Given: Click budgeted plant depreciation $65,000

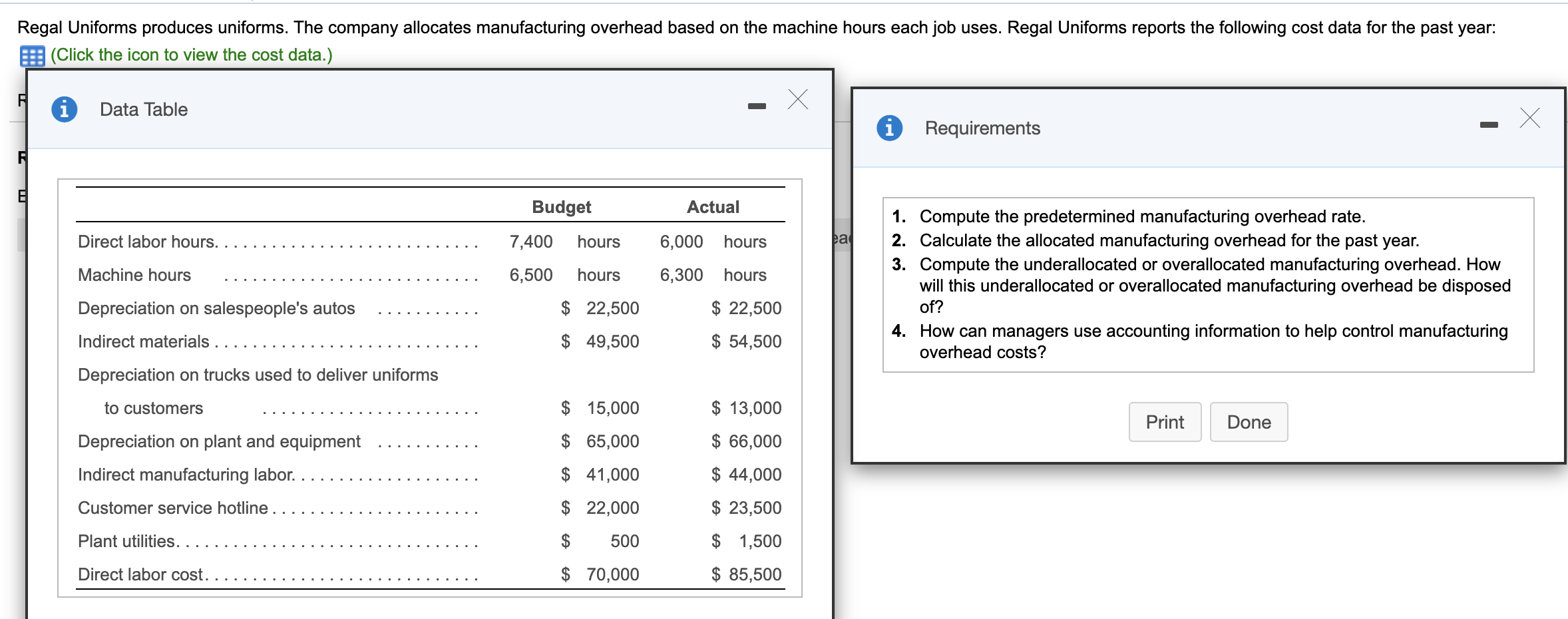Looking at the screenshot, I should (600, 441).
